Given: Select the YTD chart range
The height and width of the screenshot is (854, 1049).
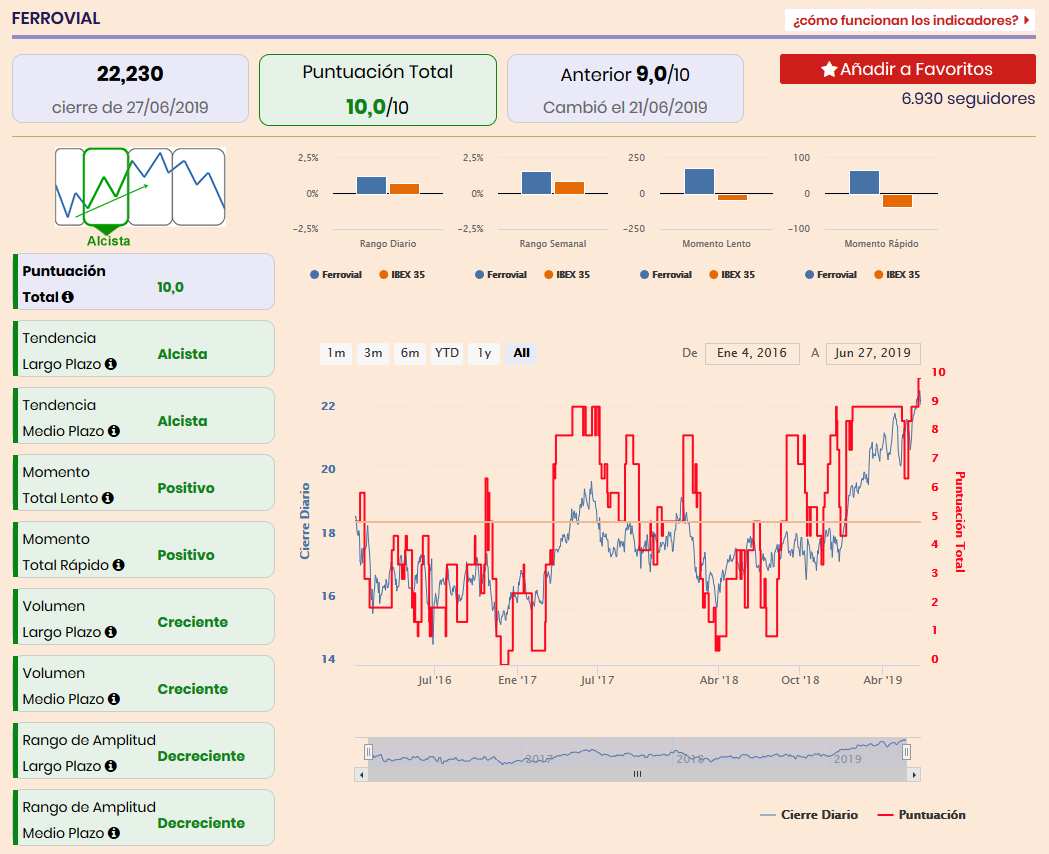Looking at the screenshot, I should click(x=447, y=353).
